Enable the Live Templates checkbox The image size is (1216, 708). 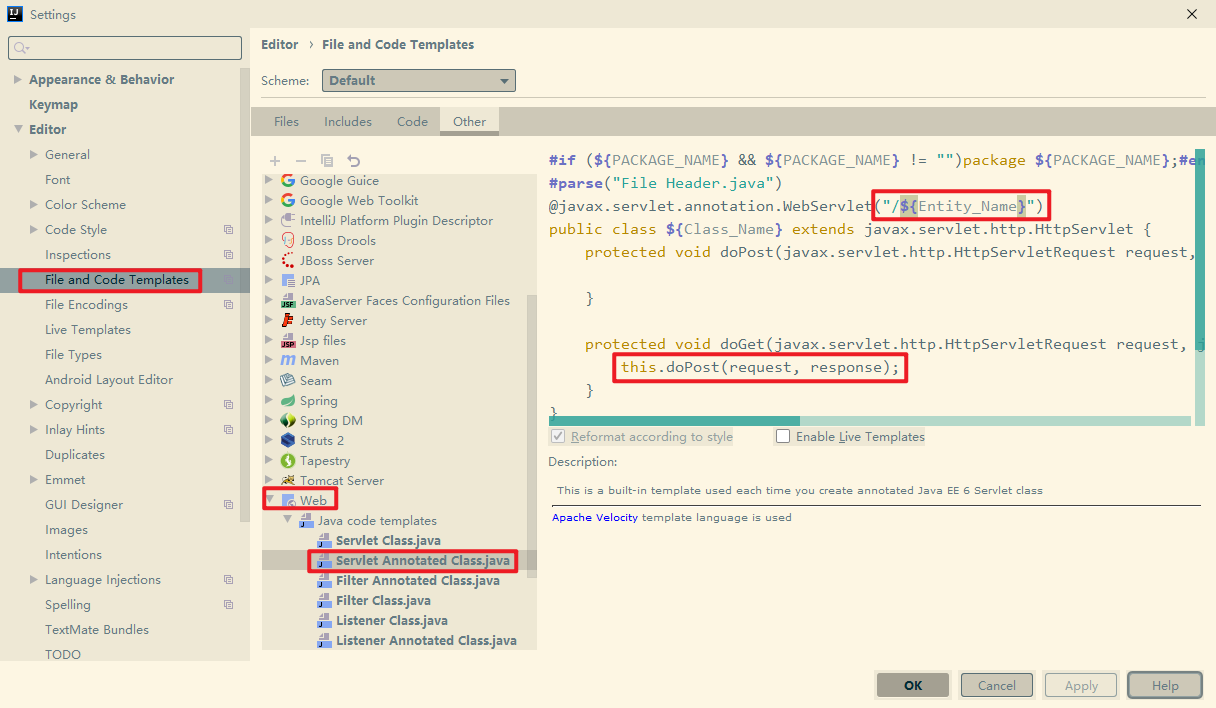coord(783,437)
